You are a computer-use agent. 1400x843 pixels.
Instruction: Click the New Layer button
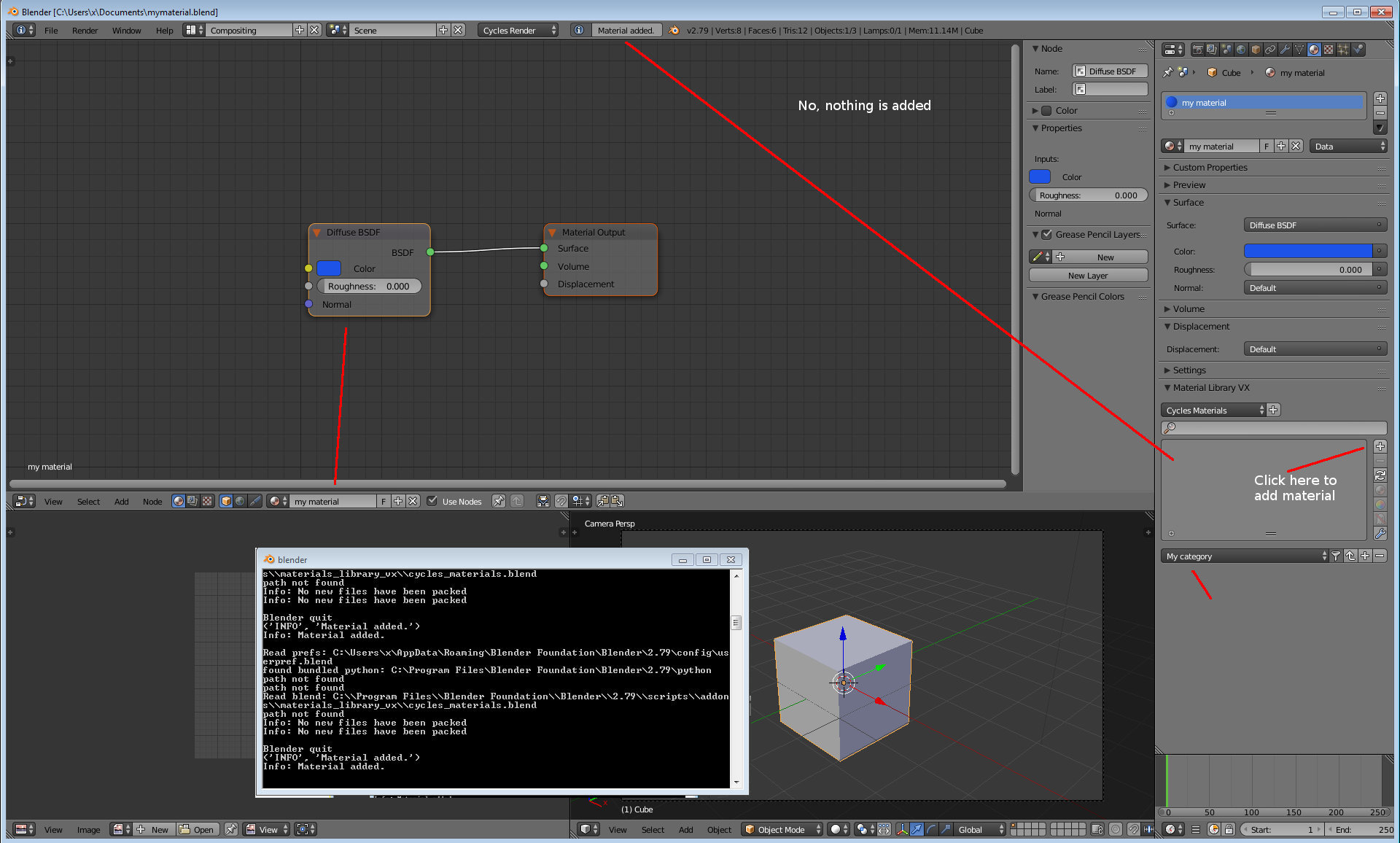click(x=1088, y=275)
